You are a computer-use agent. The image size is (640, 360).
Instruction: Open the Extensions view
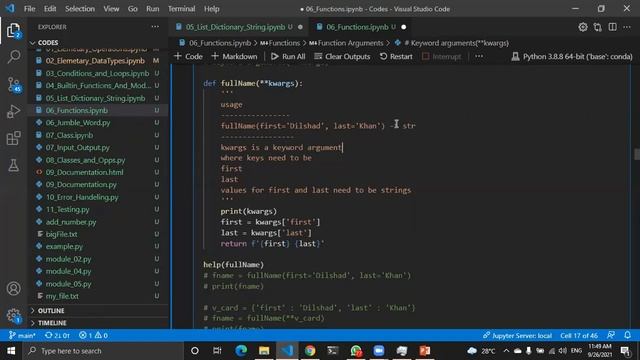click(x=13, y=138)
